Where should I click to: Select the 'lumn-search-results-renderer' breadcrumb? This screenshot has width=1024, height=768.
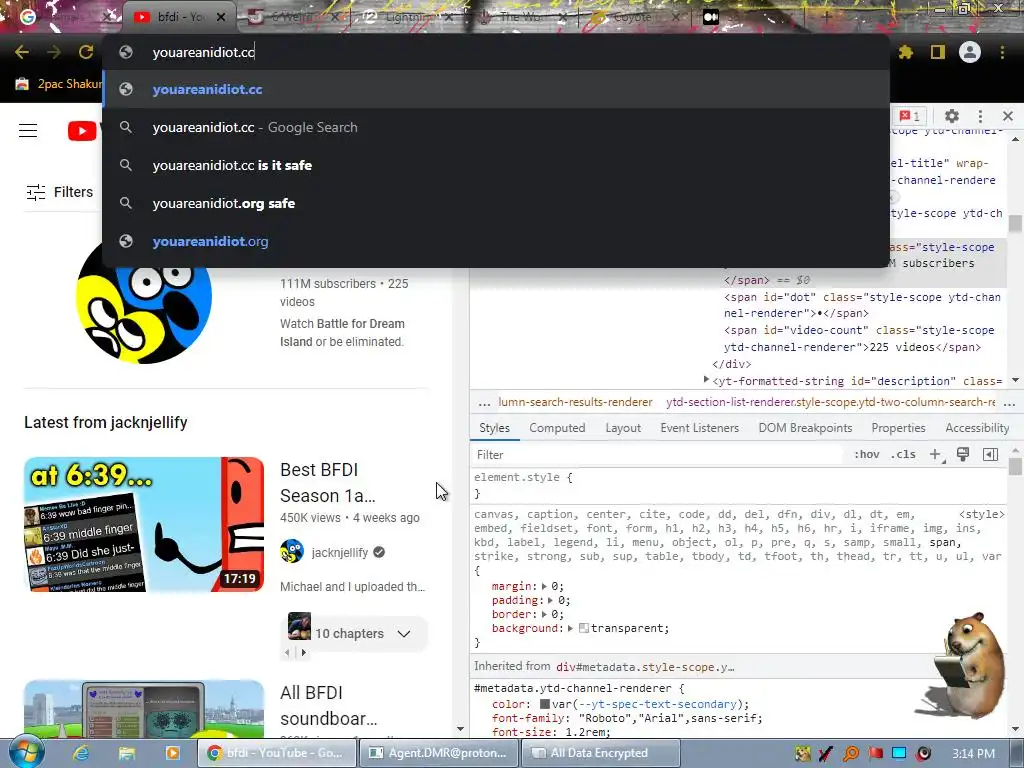(575, 402)
